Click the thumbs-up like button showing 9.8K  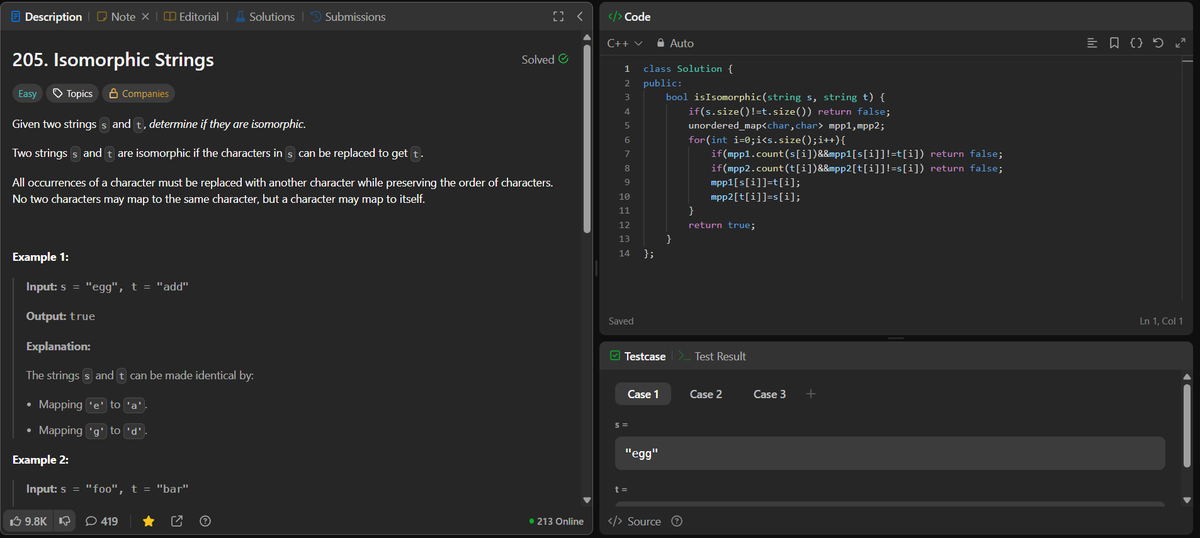(x=28, y=521)
